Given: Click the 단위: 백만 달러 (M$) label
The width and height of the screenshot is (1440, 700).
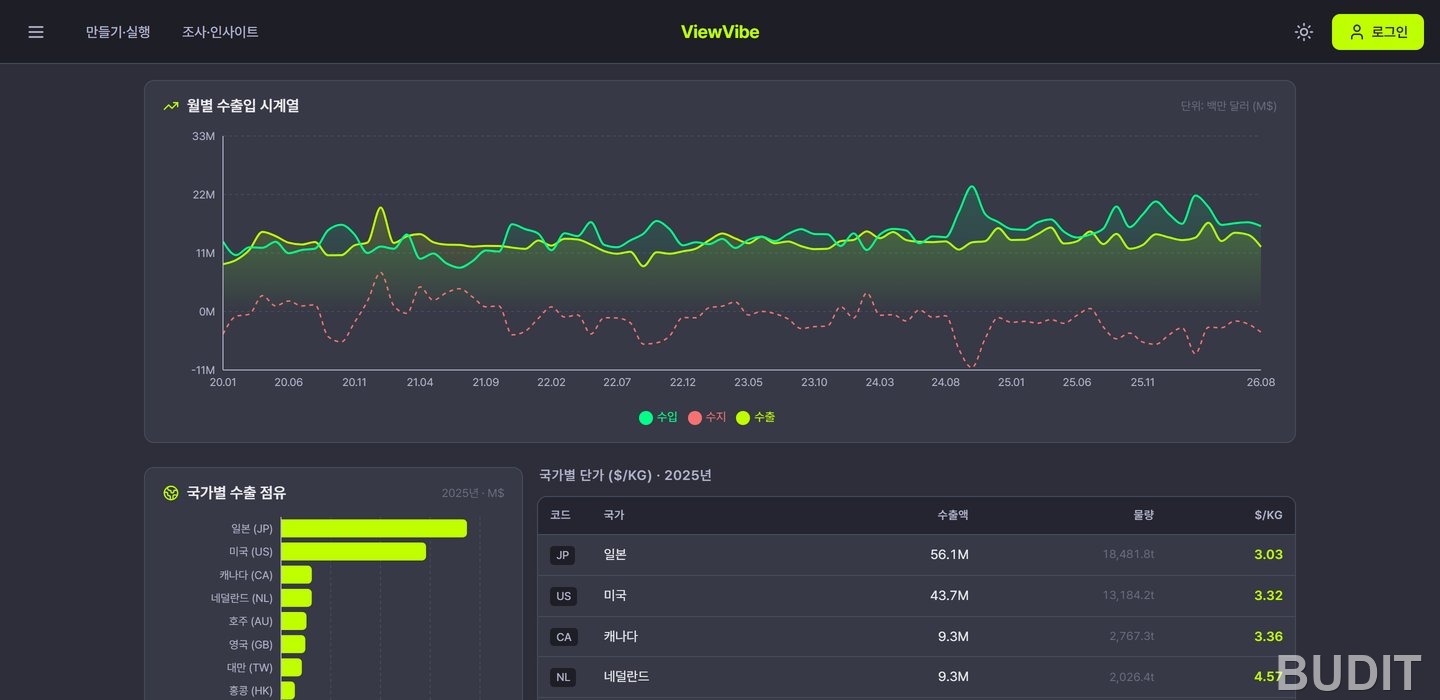Looking at the screenshot, I should tap(1228, 106).
